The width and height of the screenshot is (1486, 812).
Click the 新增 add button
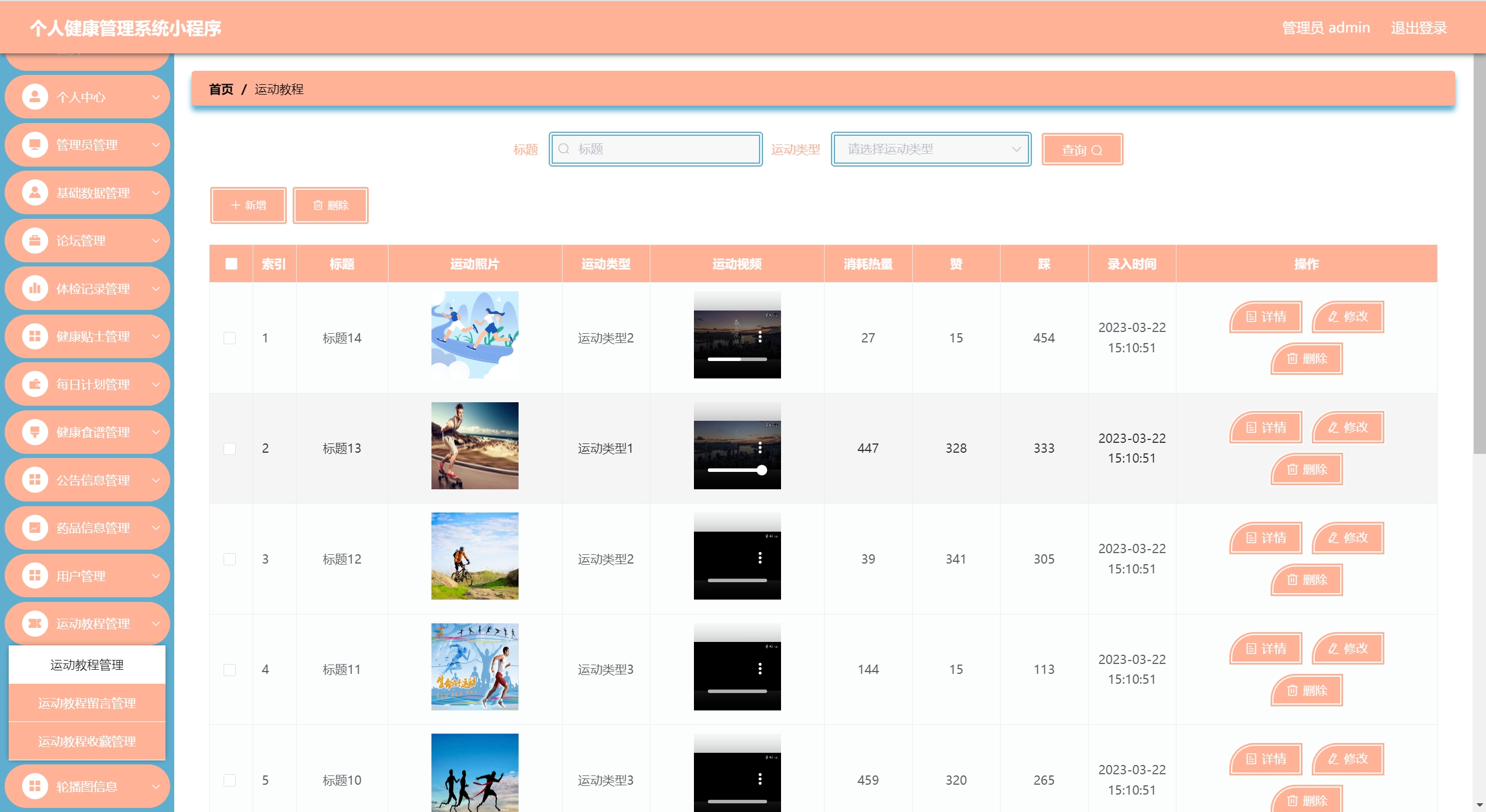click(x=249, y=205)
